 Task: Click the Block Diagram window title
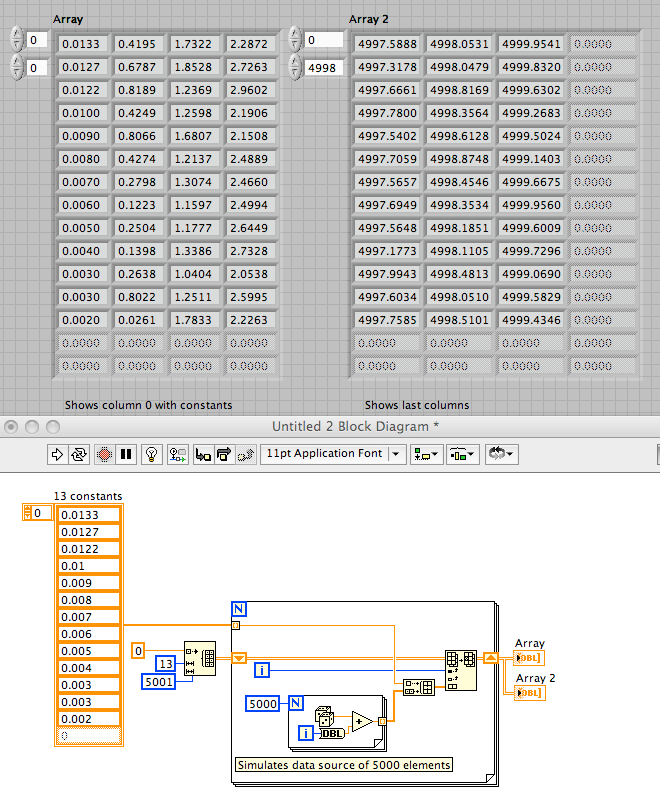coord(355,426)
